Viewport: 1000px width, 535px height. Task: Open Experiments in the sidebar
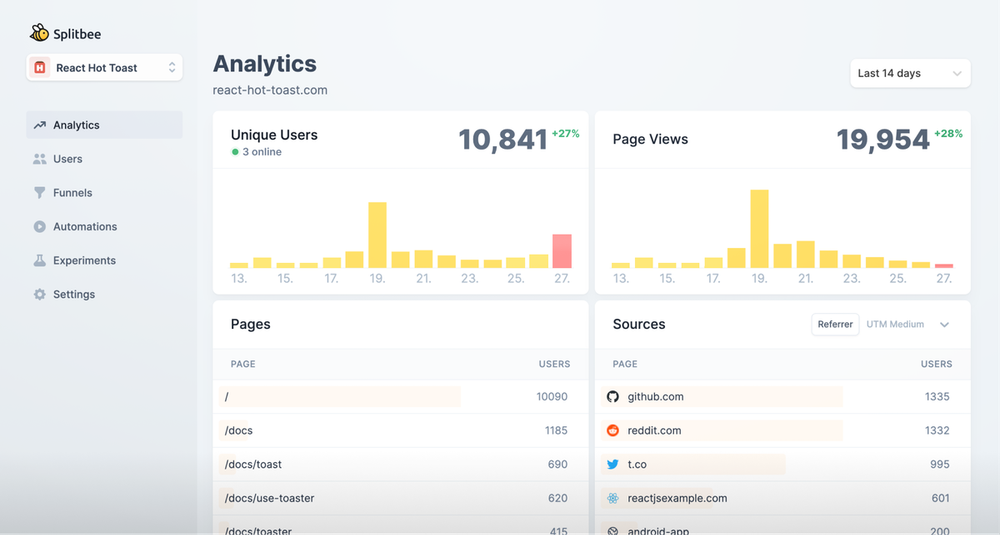(105, 260)
